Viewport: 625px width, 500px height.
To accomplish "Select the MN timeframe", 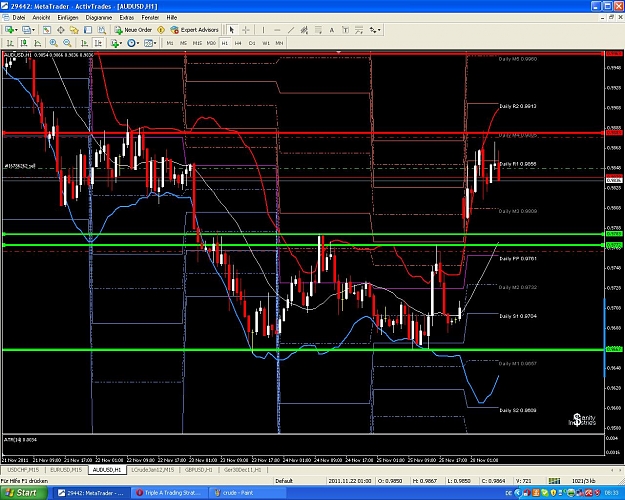I will (x=279, y=43).
